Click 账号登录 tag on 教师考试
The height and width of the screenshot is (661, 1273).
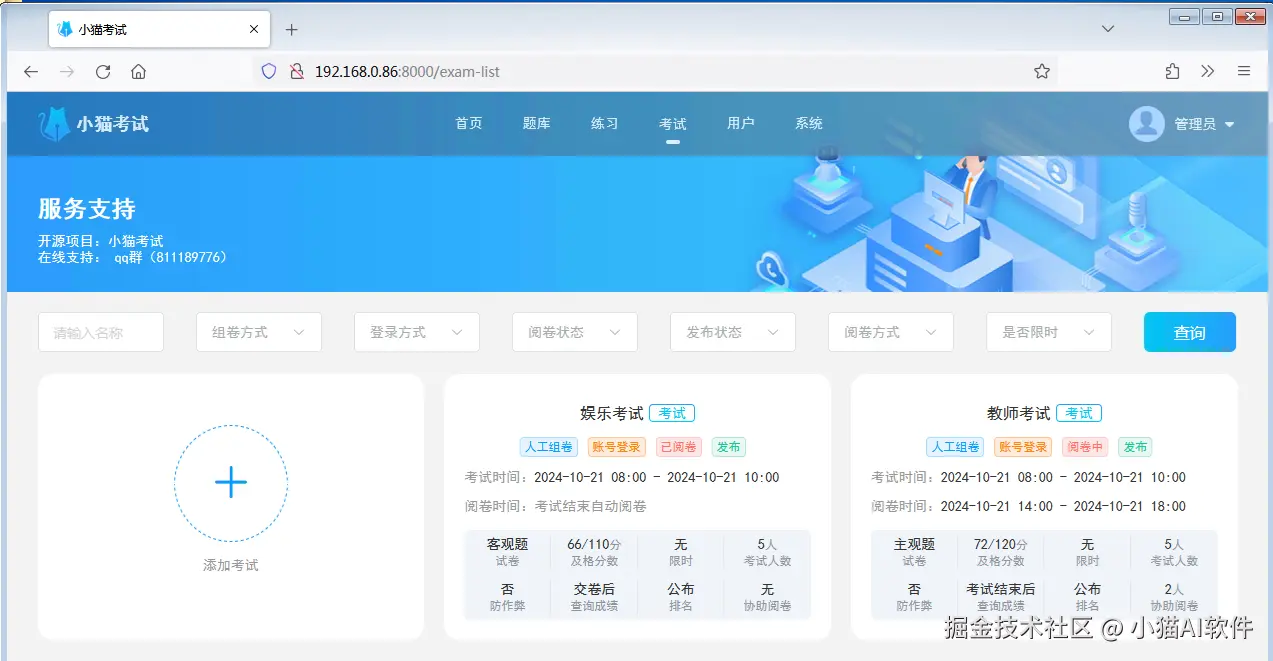coord(1023,447)
